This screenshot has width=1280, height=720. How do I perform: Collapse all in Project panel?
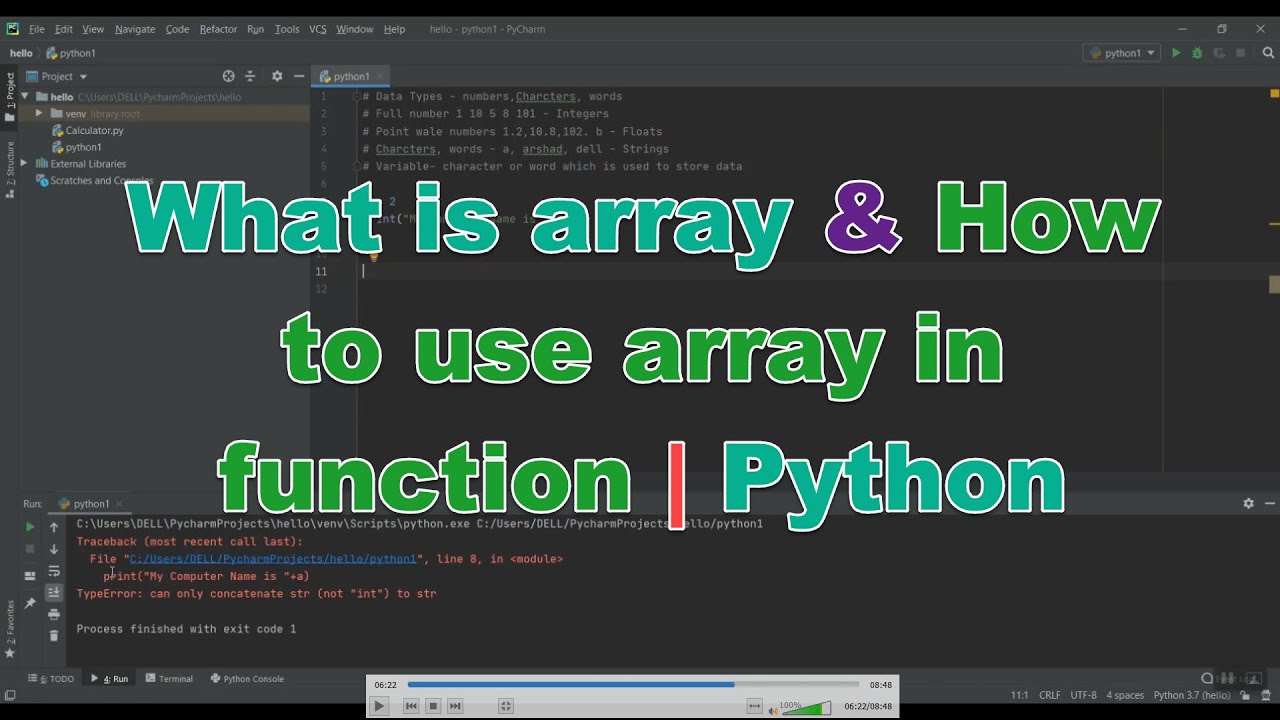click(x=250, y=76)
